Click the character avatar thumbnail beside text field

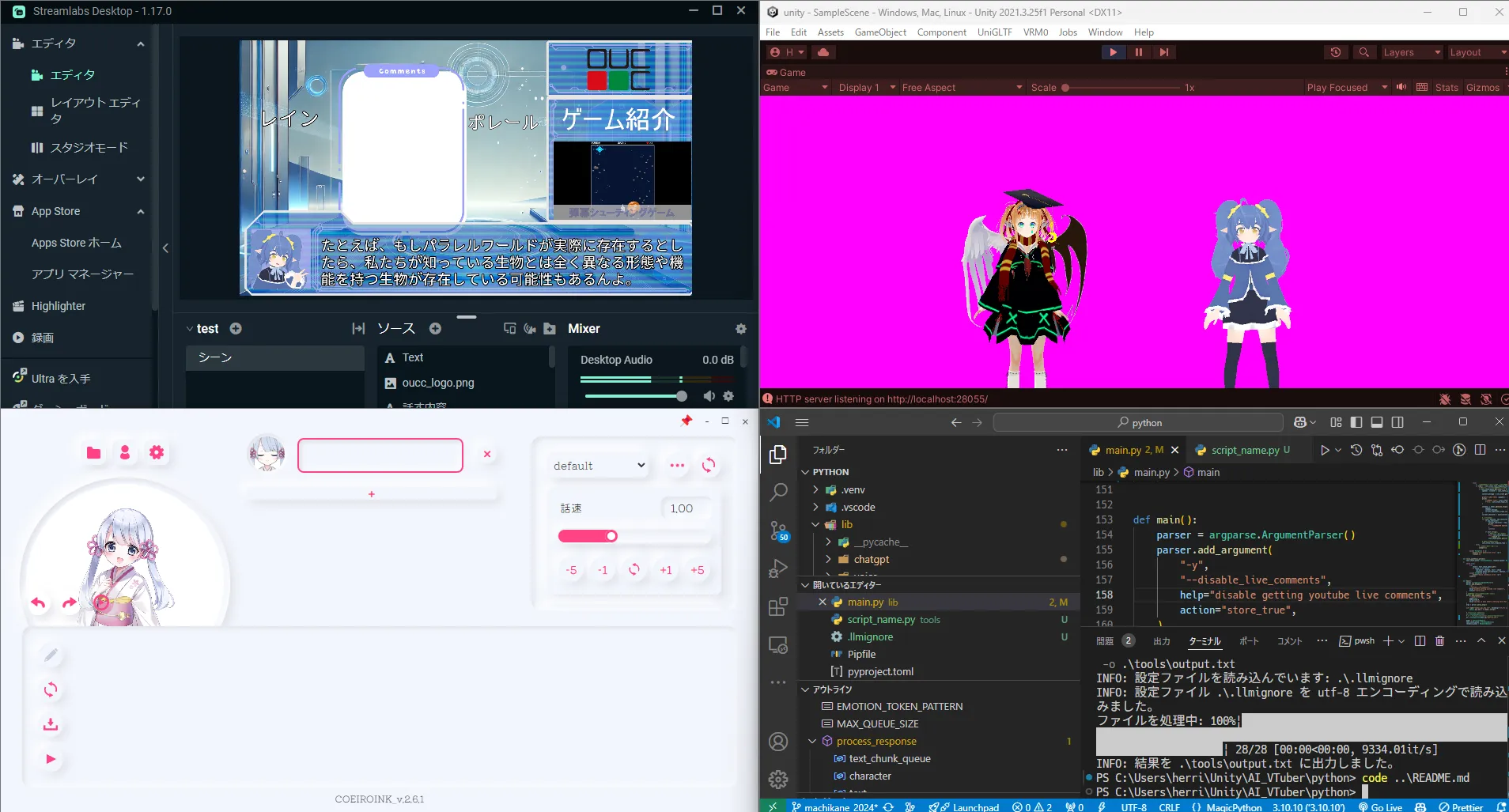point(267,455)
